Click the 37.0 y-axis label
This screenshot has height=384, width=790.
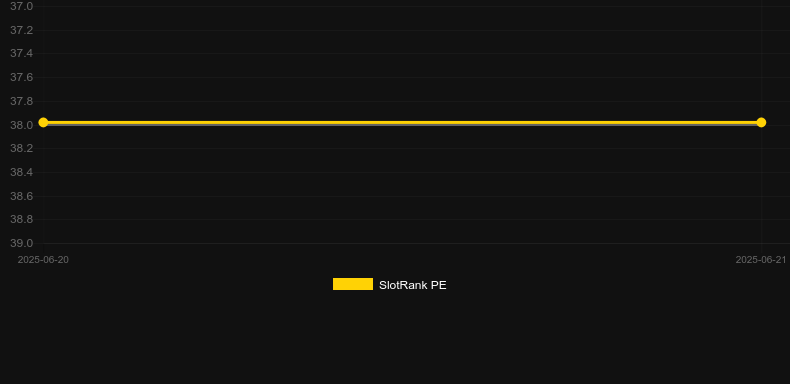click(x=22, y=6)
